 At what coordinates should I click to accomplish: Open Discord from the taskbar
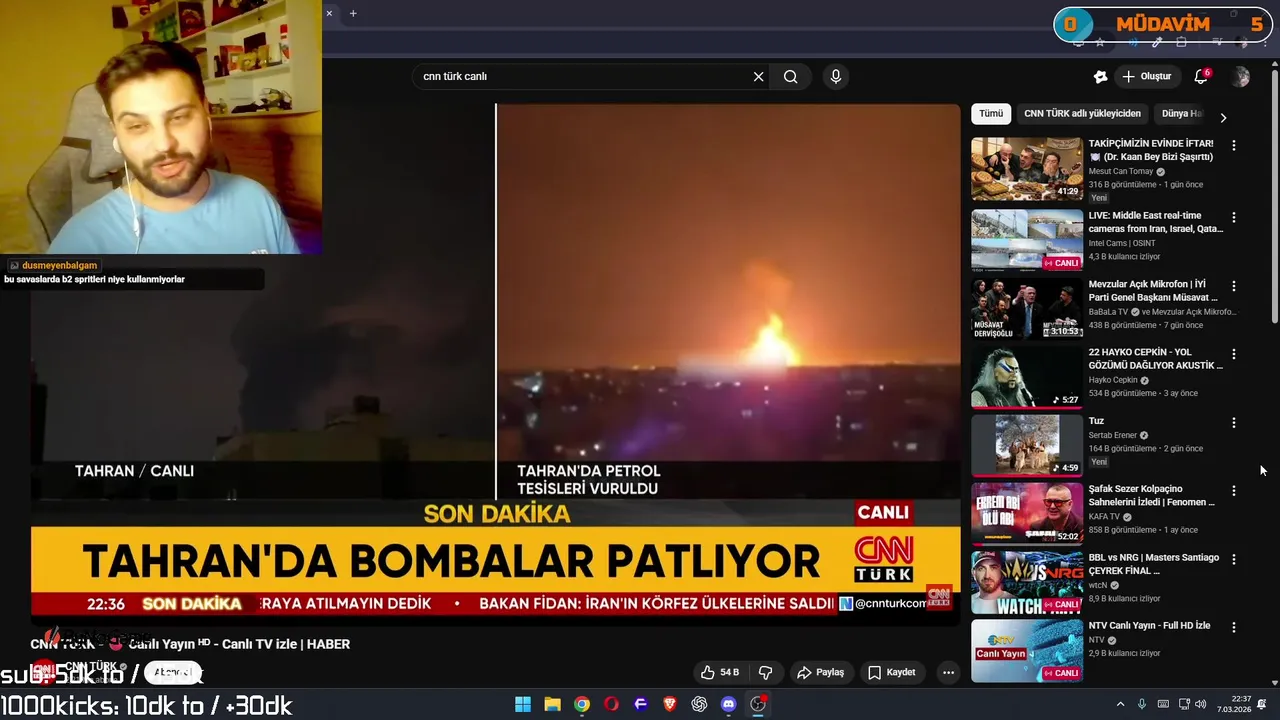(728, 704)
